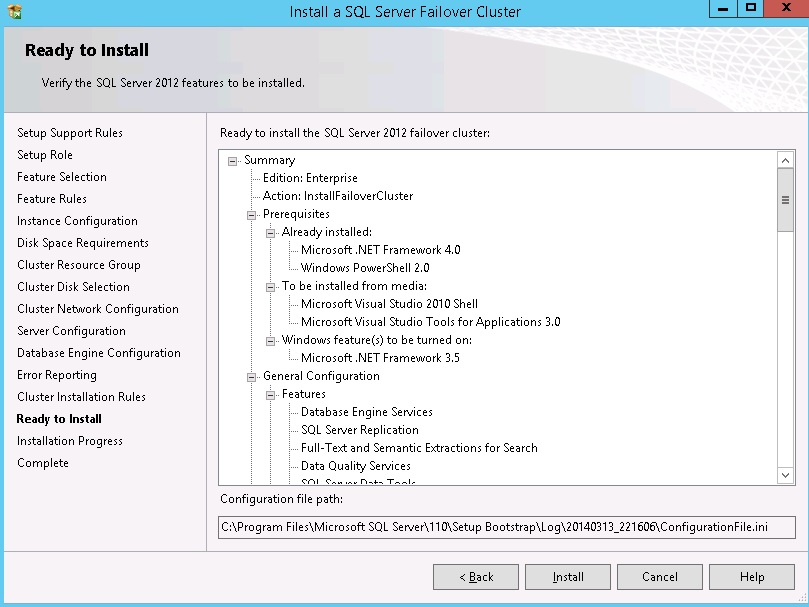The image size is (809, 607).
Task: Go to Setup Role step
Action: point(45,155)
